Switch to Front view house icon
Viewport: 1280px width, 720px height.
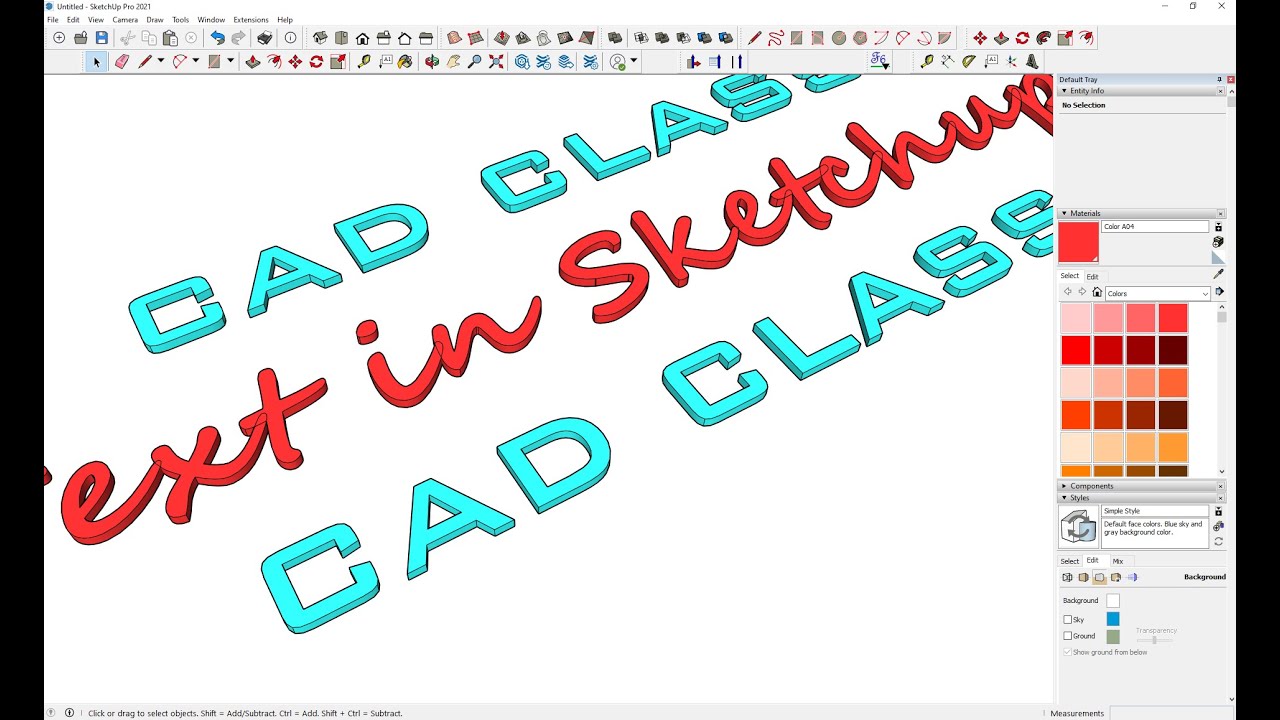tap(362, 38)
